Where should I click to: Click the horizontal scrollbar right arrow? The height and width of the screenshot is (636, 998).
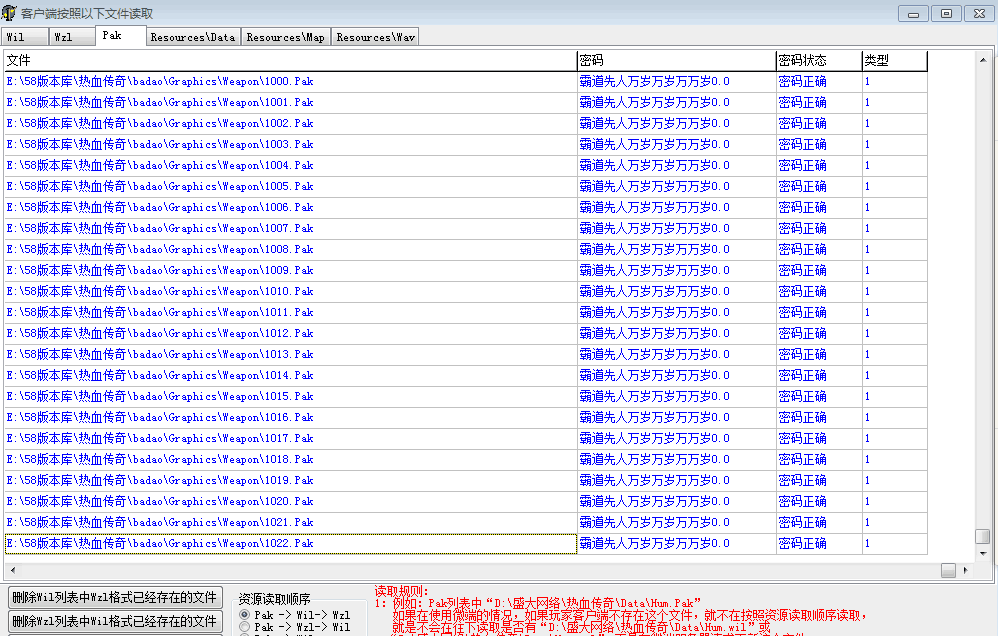[966, 570]
